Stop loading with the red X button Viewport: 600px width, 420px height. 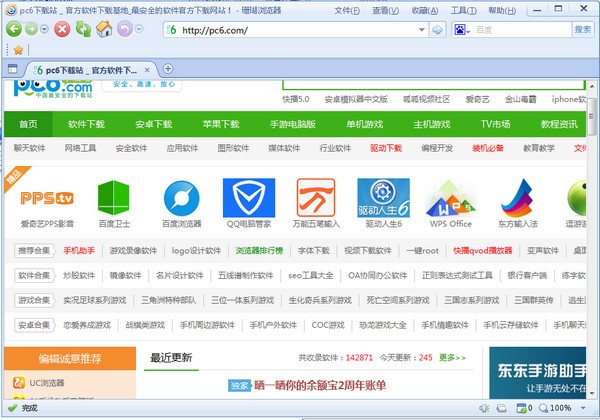coord(62,29)
